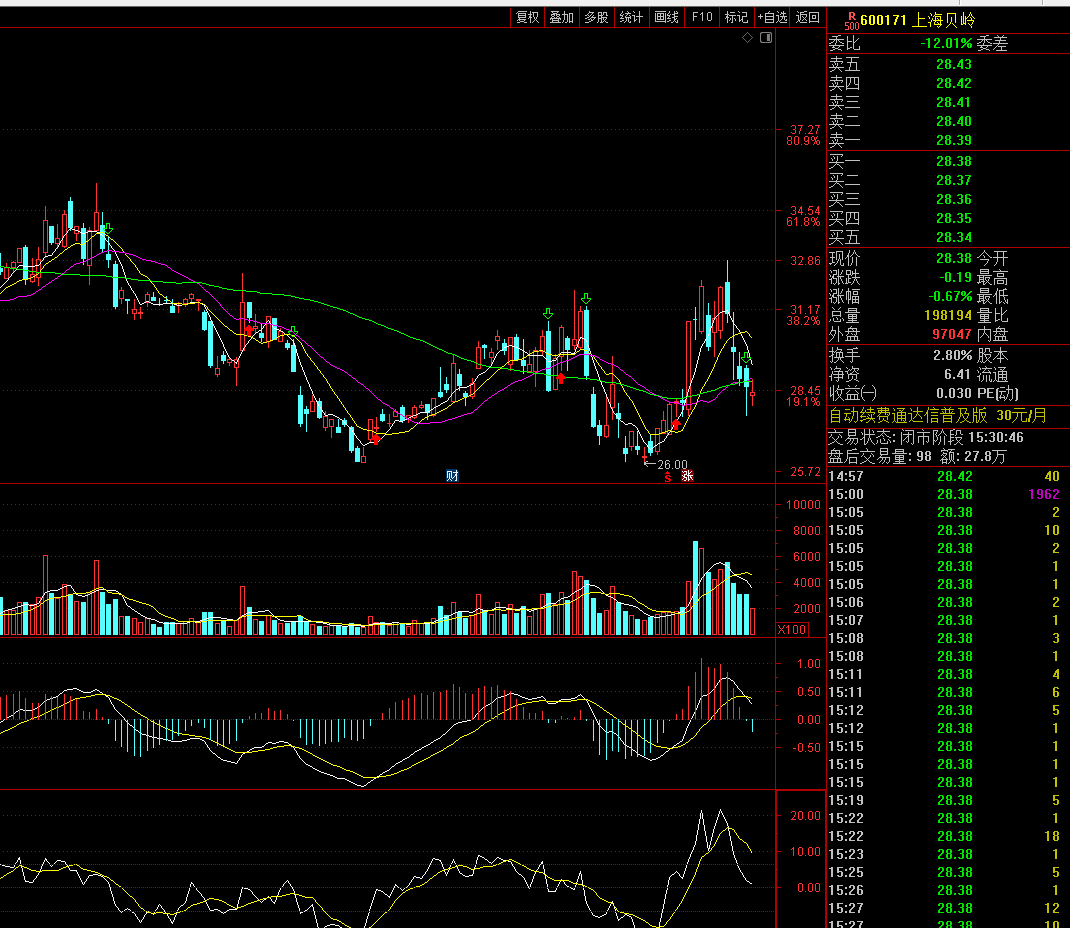Click the 25.72 price axis label

805,472
